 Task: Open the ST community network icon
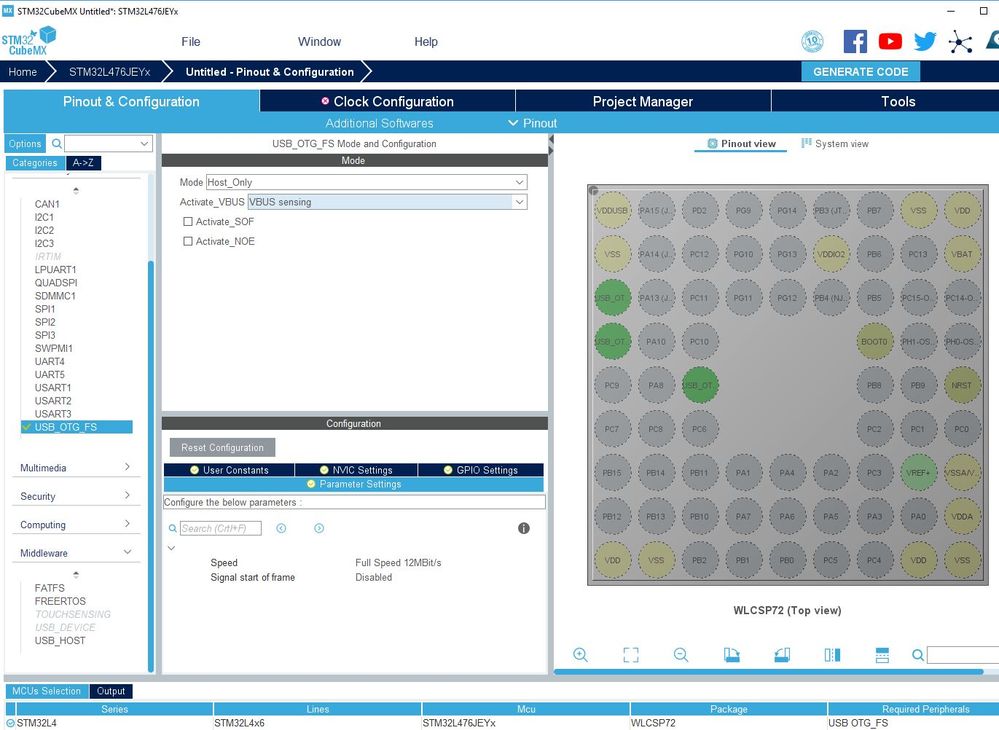tap(960, 42)
